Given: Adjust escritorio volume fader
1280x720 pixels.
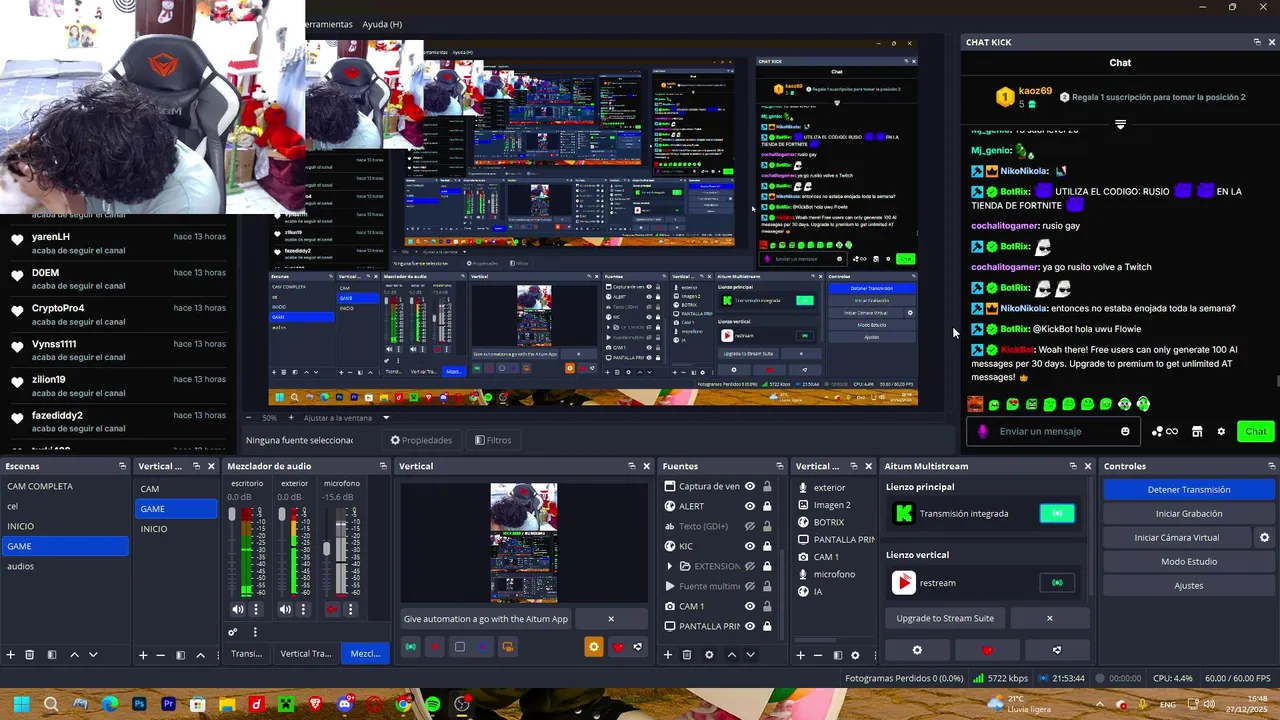Looking at the screenshot, I should pos(233,515).
